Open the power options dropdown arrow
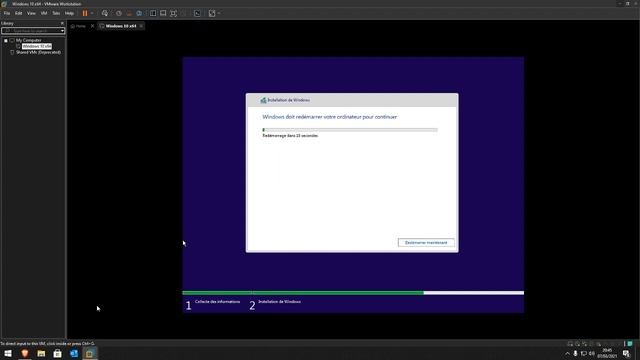This screenshot has width=640, height=360. [92, 13]
